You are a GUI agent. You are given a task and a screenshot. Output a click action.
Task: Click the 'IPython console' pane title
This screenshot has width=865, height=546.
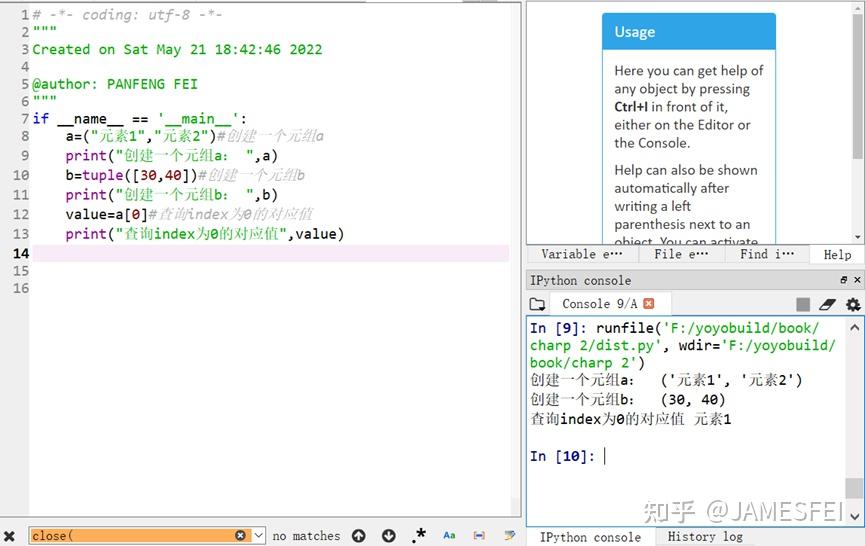pyautogui.click(x=580, y=280)
